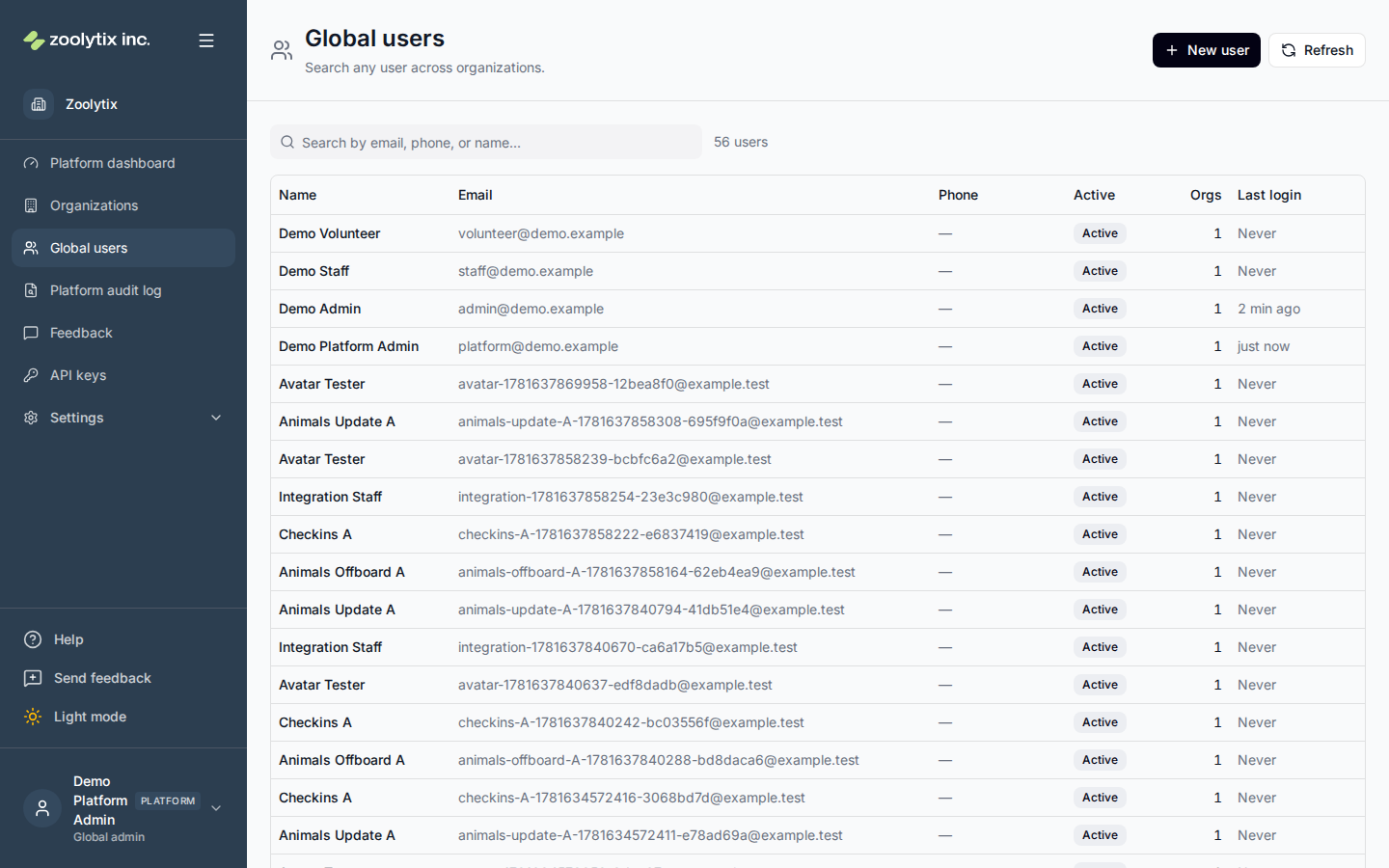Screen dimensions: 1389x868
Task: Open Demo Staff user row
Action: (818, 271)
